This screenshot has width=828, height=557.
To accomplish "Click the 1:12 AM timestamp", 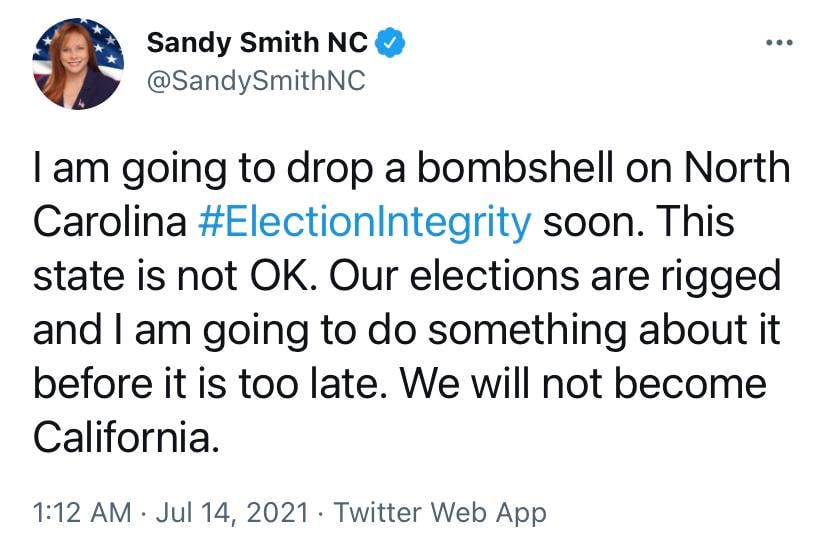I will point(82,513).
